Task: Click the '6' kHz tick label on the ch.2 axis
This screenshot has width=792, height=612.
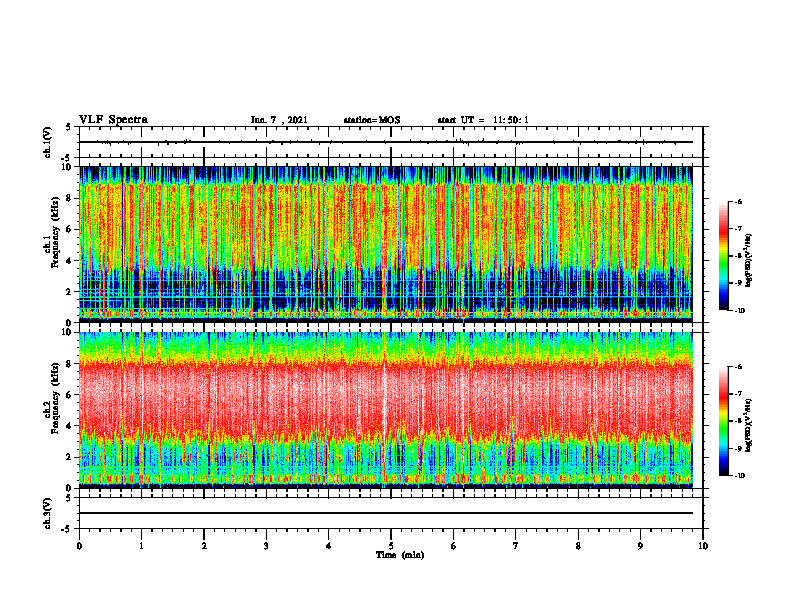Action: [x=70, y=395]
